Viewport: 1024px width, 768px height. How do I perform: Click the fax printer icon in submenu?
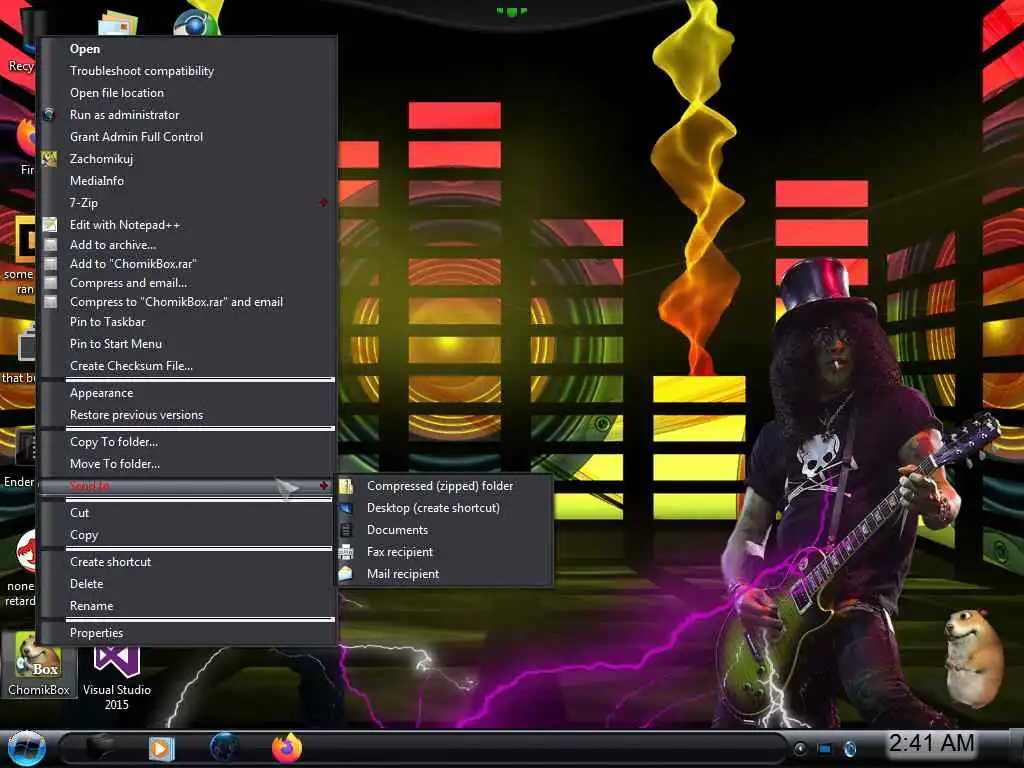(346, 552)
